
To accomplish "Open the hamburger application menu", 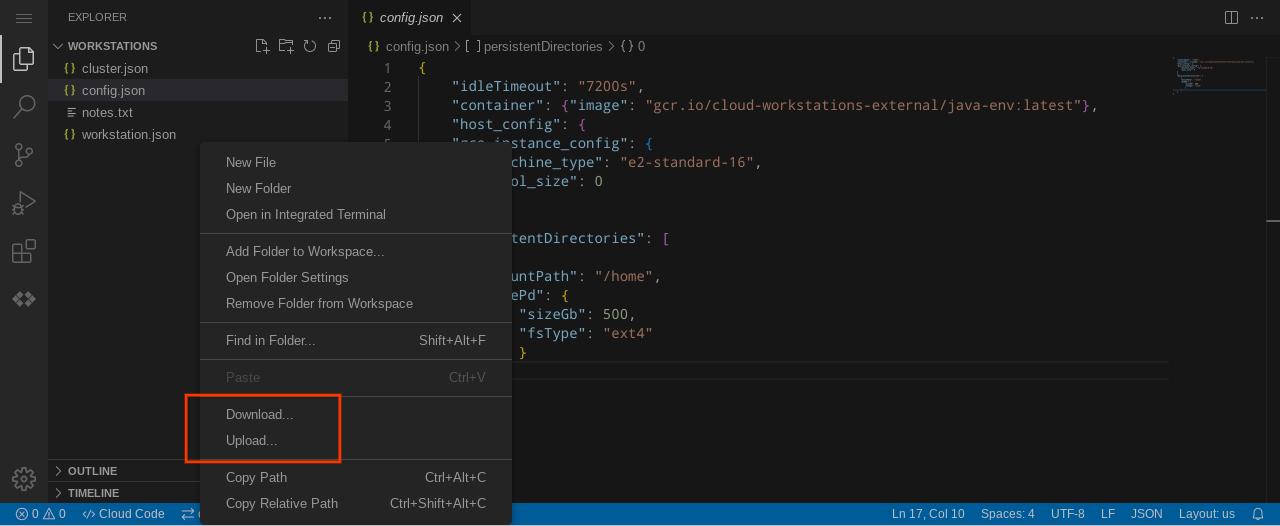I will tap(24, 18).
